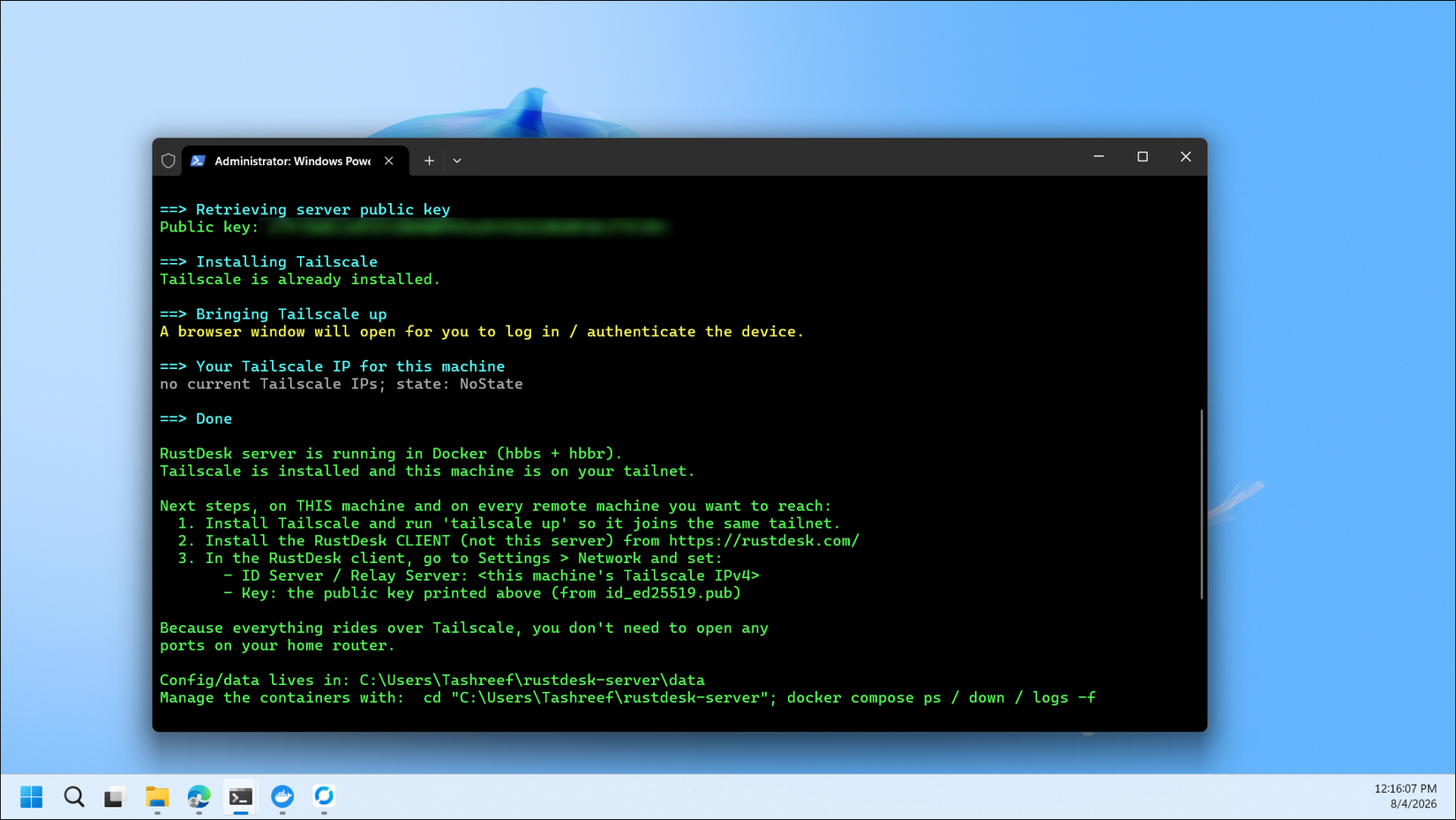The image size is (1456, 820).
Task: Click the PowerShell icon on the tab
Action: click(198, 161)
